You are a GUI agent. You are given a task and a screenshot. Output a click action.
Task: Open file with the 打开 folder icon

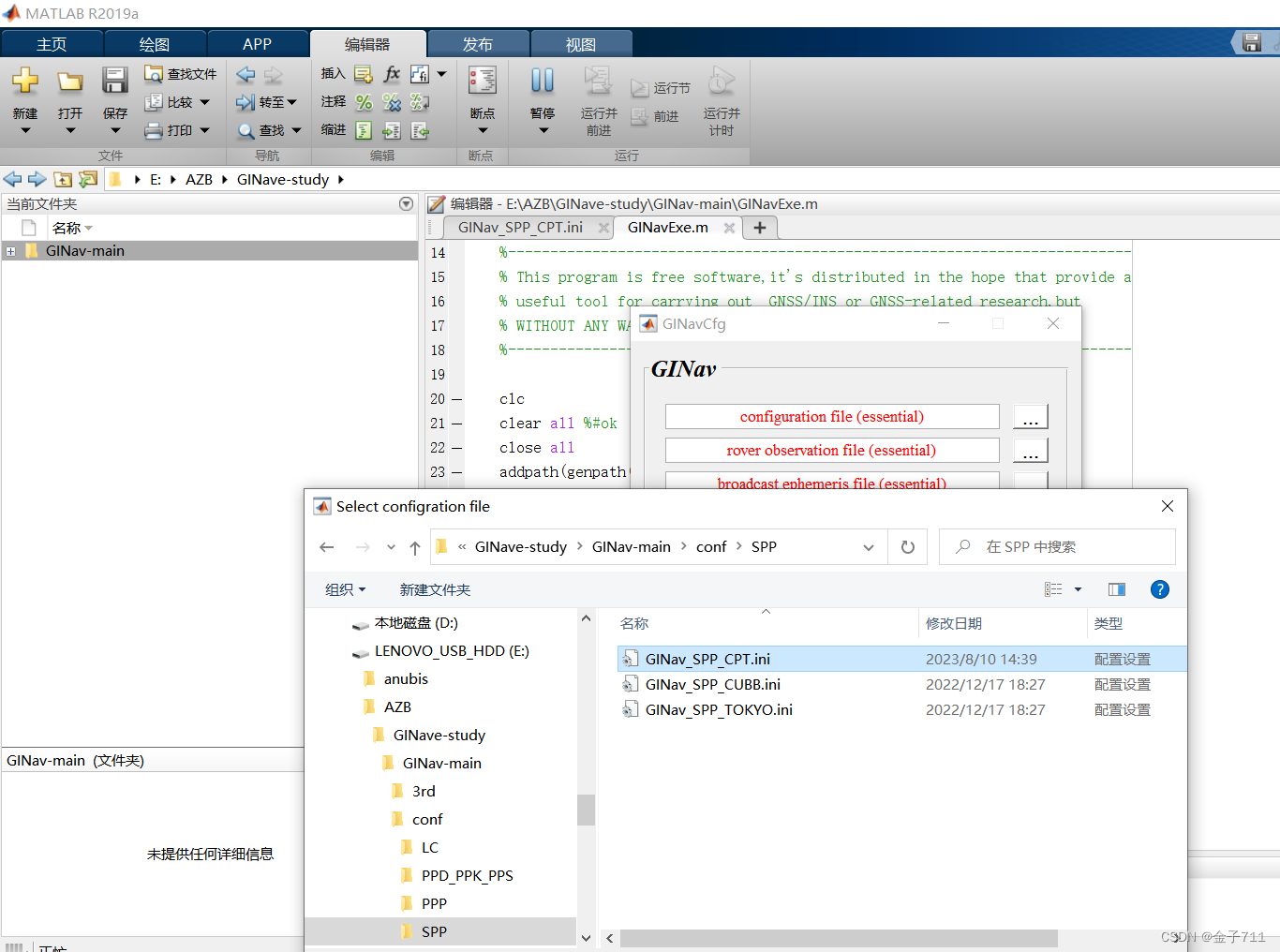(x=70, y=82)
